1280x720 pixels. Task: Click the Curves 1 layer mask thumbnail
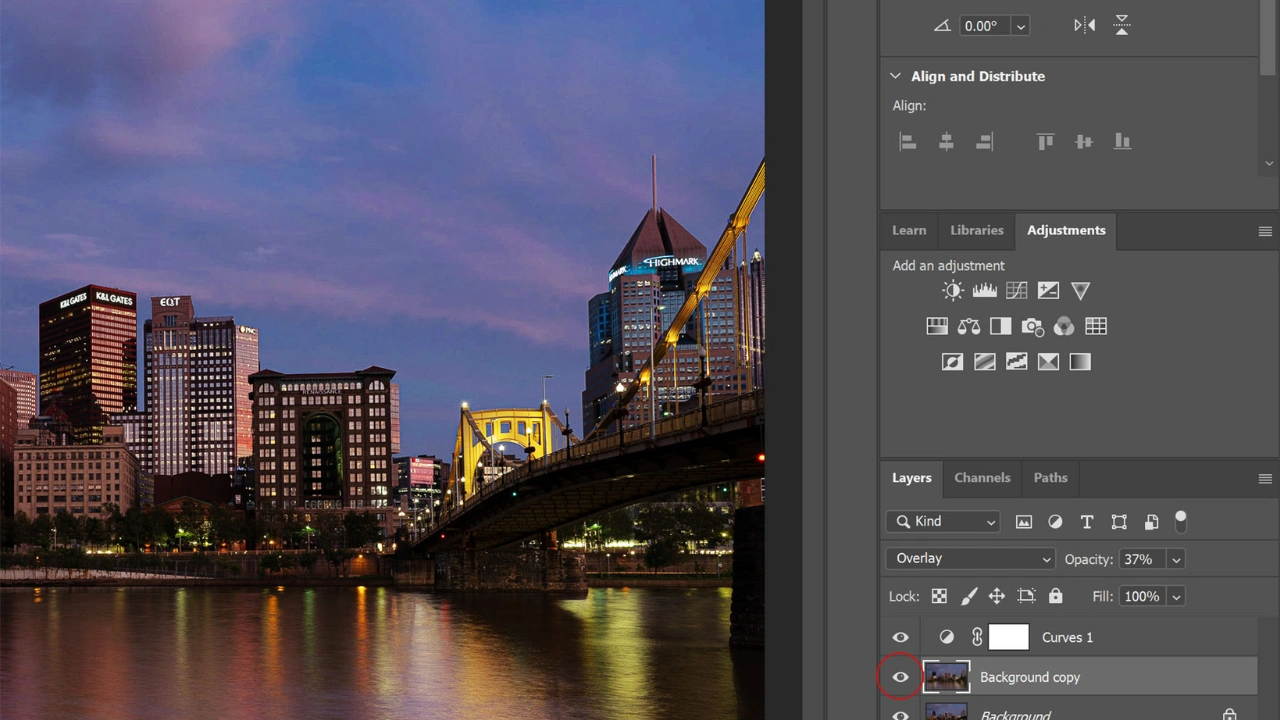(x=1008, y=637)
